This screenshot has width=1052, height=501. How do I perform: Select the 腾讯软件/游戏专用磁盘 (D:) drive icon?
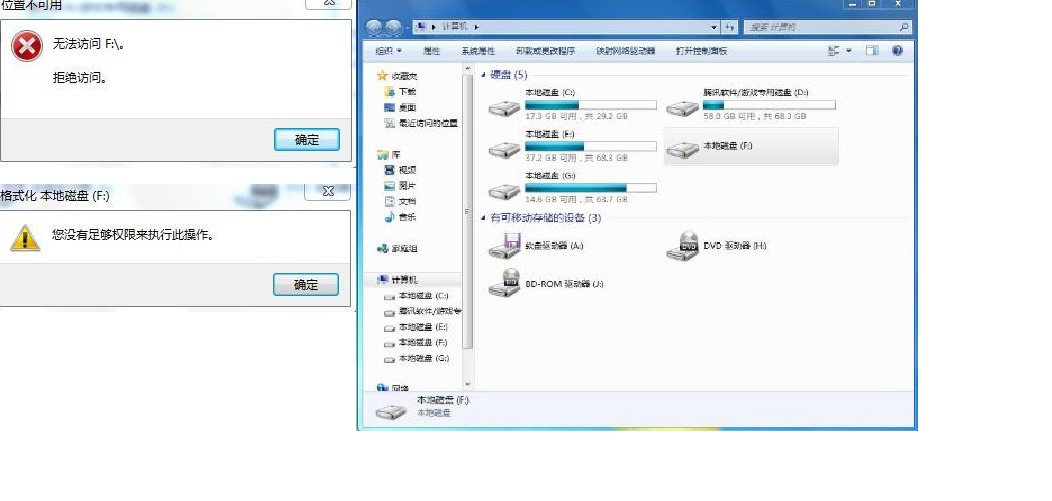point(683,107)
